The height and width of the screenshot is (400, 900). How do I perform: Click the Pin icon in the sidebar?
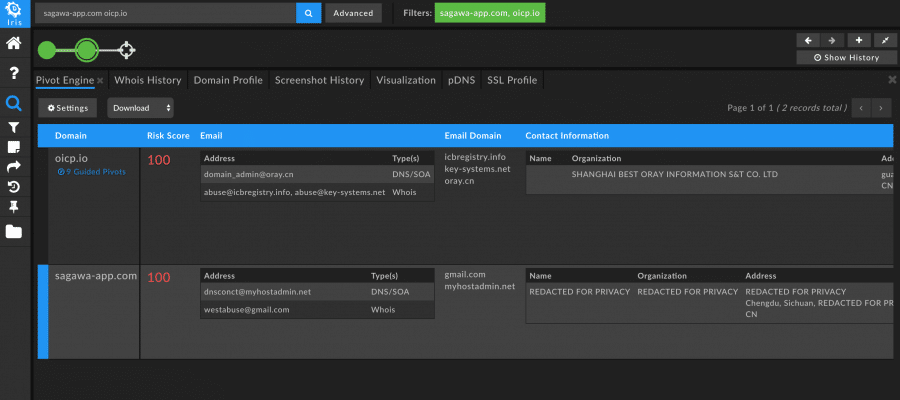pyautogui.click(x=14, y=207)
